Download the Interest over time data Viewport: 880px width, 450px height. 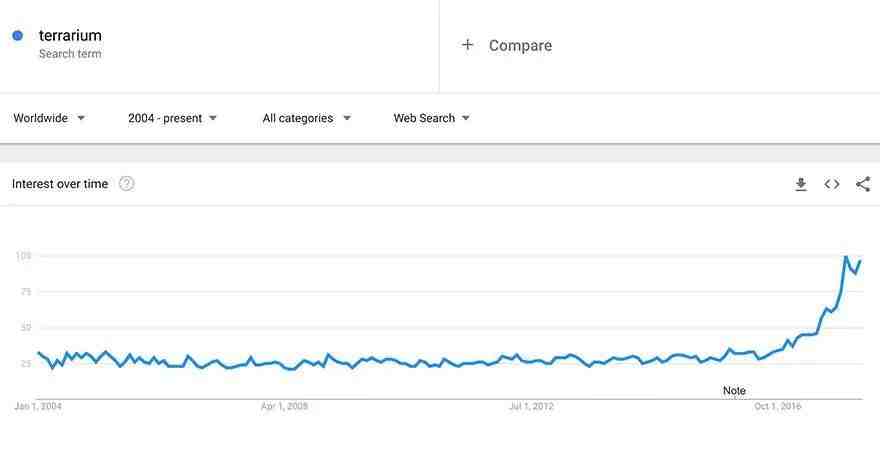pos(801,184)
